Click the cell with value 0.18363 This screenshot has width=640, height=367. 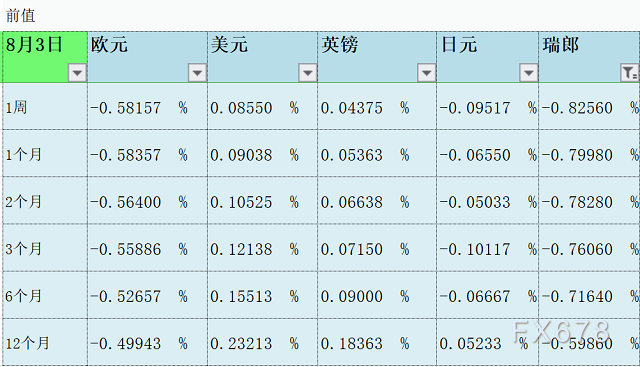coord(377,342)
